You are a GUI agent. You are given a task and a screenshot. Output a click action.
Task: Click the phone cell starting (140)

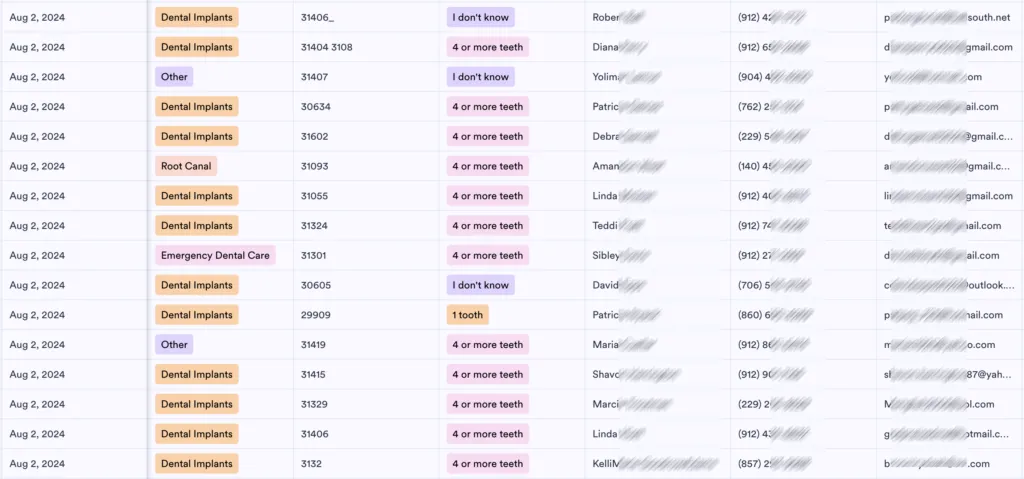point(803,166)
